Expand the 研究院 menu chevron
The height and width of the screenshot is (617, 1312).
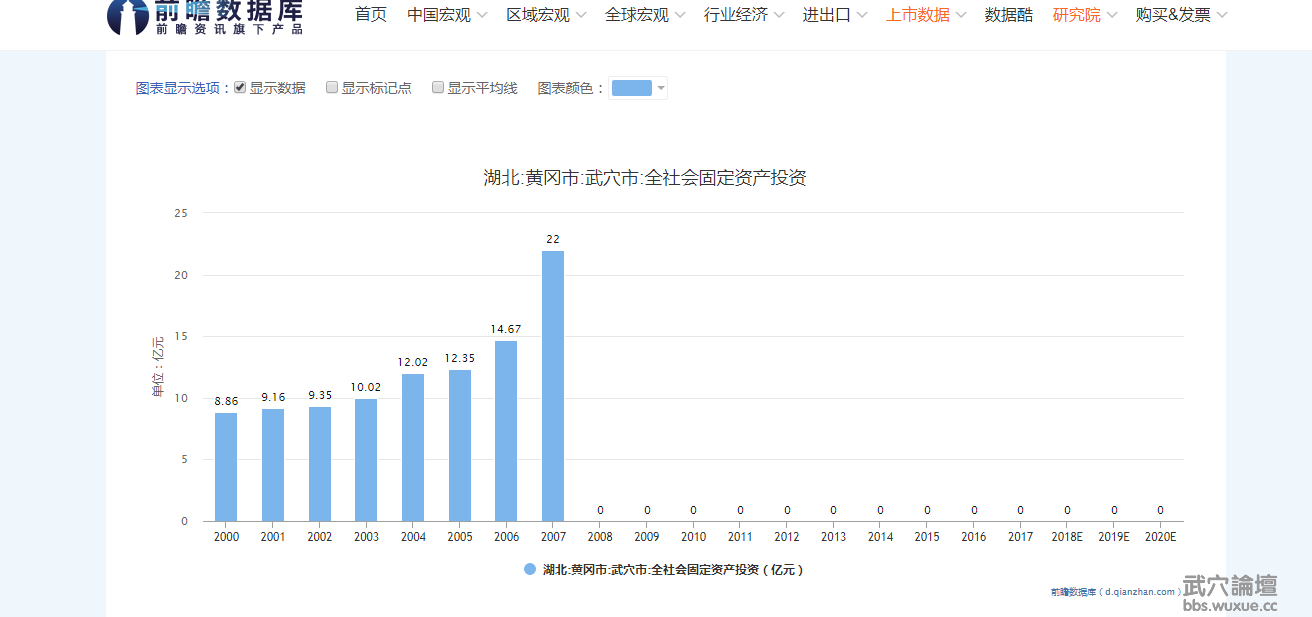pyautogui.click(x=1112, y=15)
